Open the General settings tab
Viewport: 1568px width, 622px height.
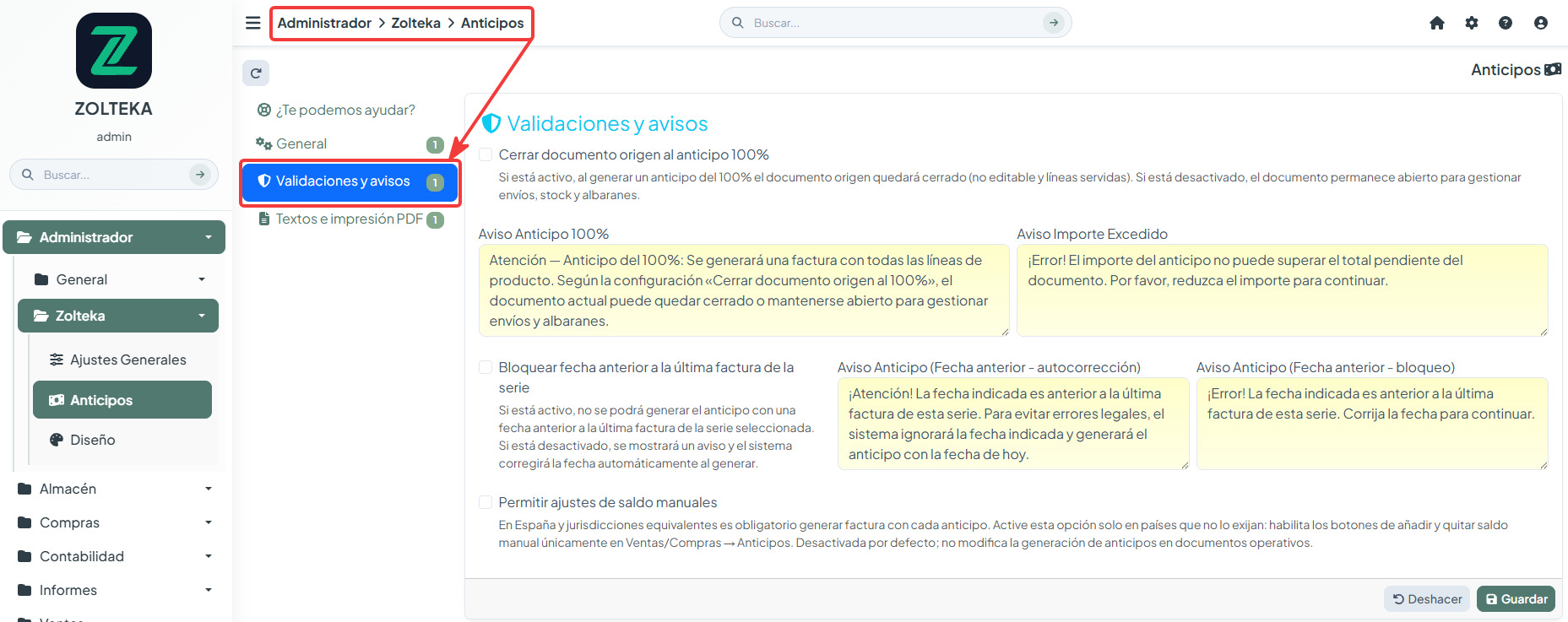pyautogui.click(x=350, y=144)
